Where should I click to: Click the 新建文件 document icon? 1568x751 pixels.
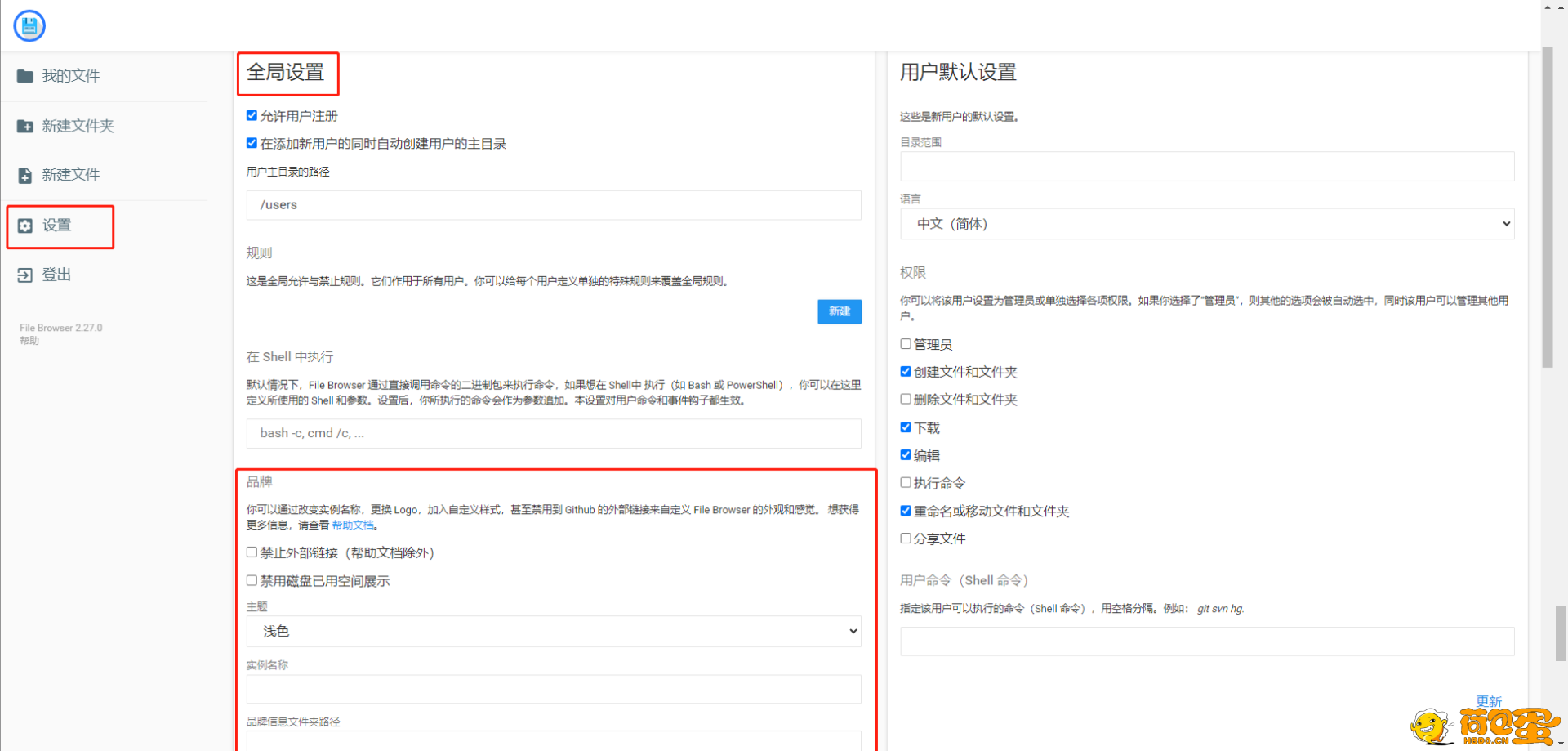pyautogui.click(x=25, y=175)
